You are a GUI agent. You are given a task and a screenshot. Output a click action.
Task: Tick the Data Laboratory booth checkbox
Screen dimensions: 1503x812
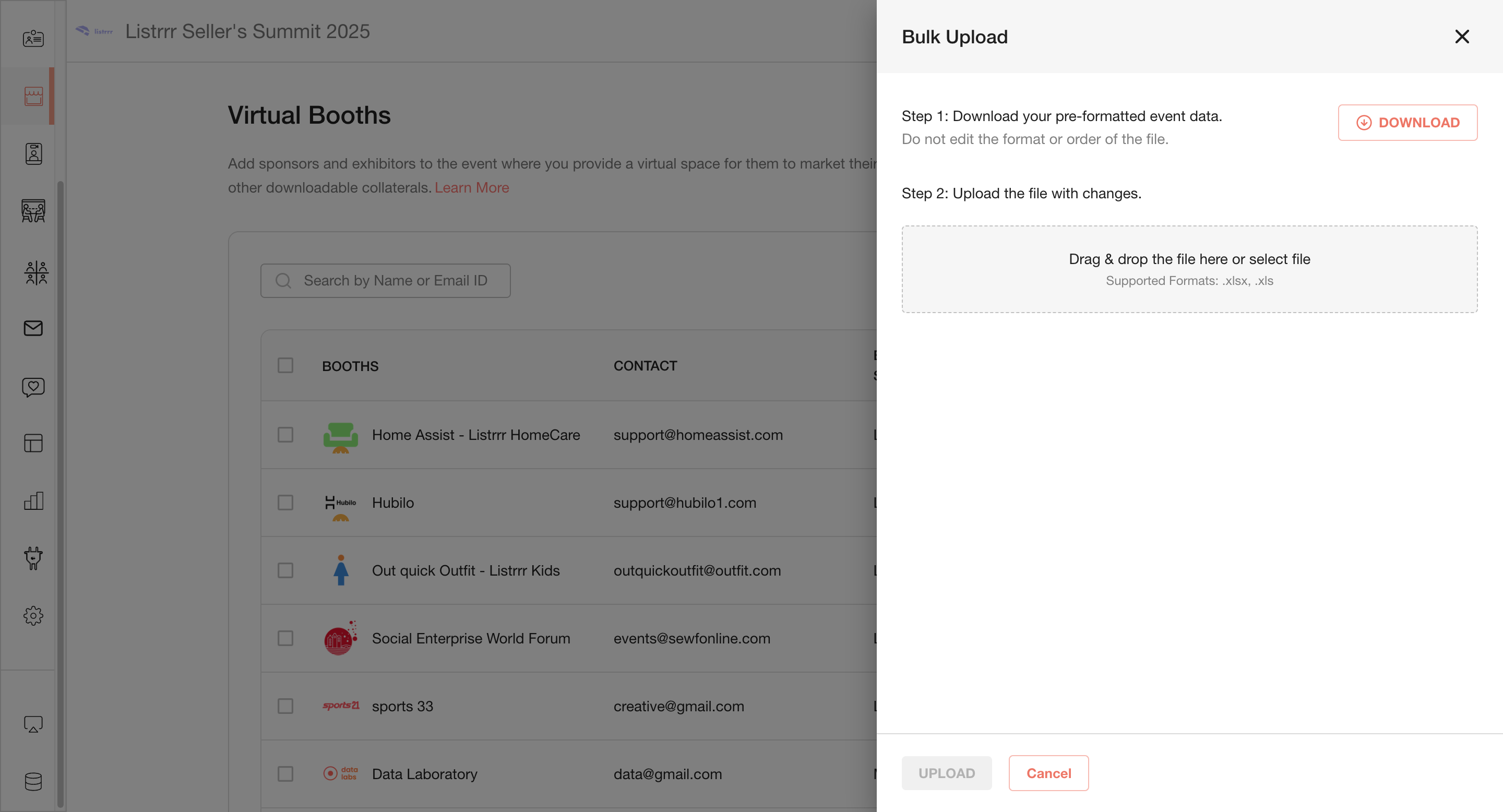point(285,773)
